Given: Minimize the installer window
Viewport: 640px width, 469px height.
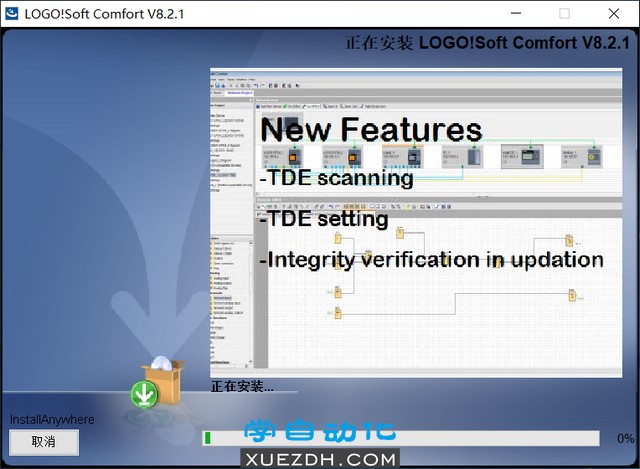Looking at the screenshot, I should (x=516, y=13).
